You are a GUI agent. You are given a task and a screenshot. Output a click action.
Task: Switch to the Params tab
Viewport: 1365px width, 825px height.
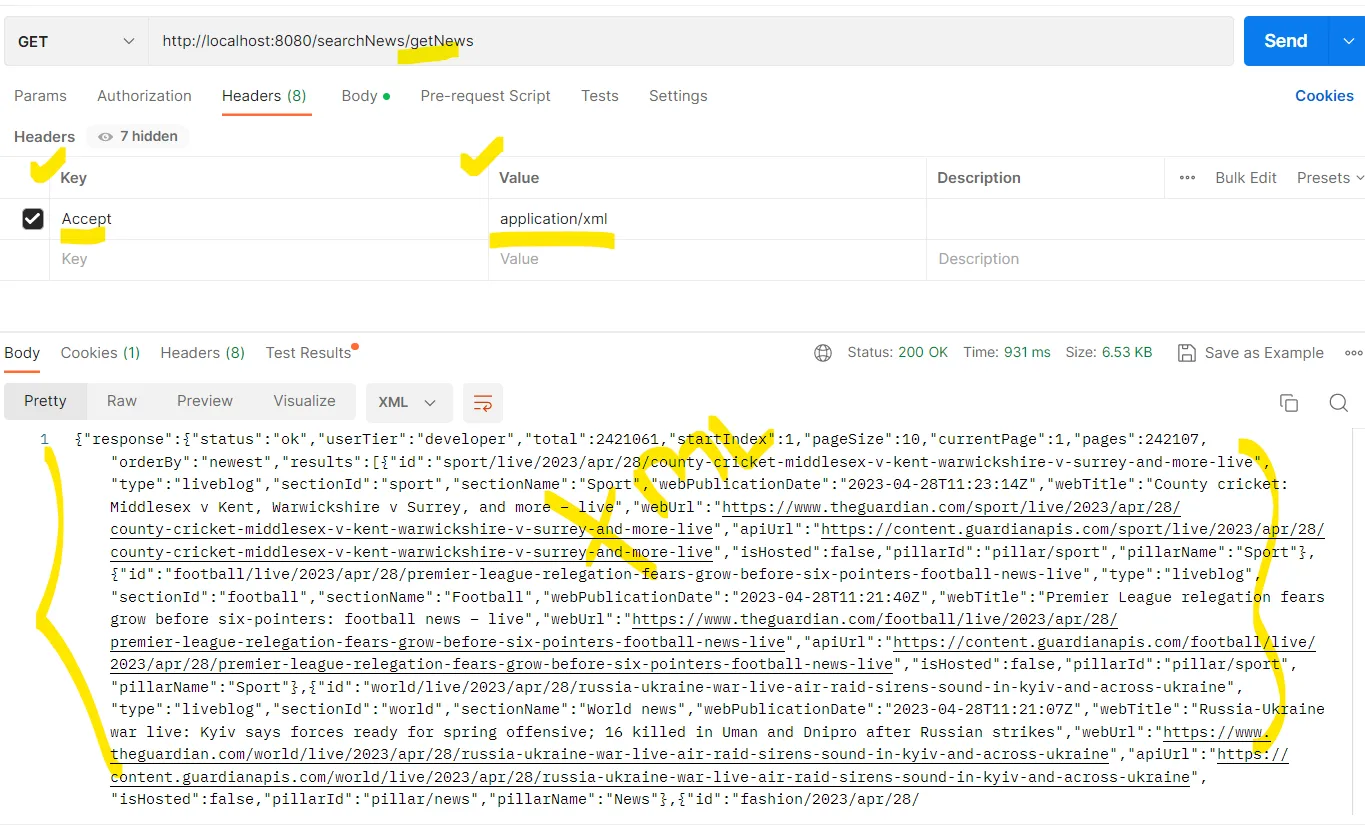point(40,96)
